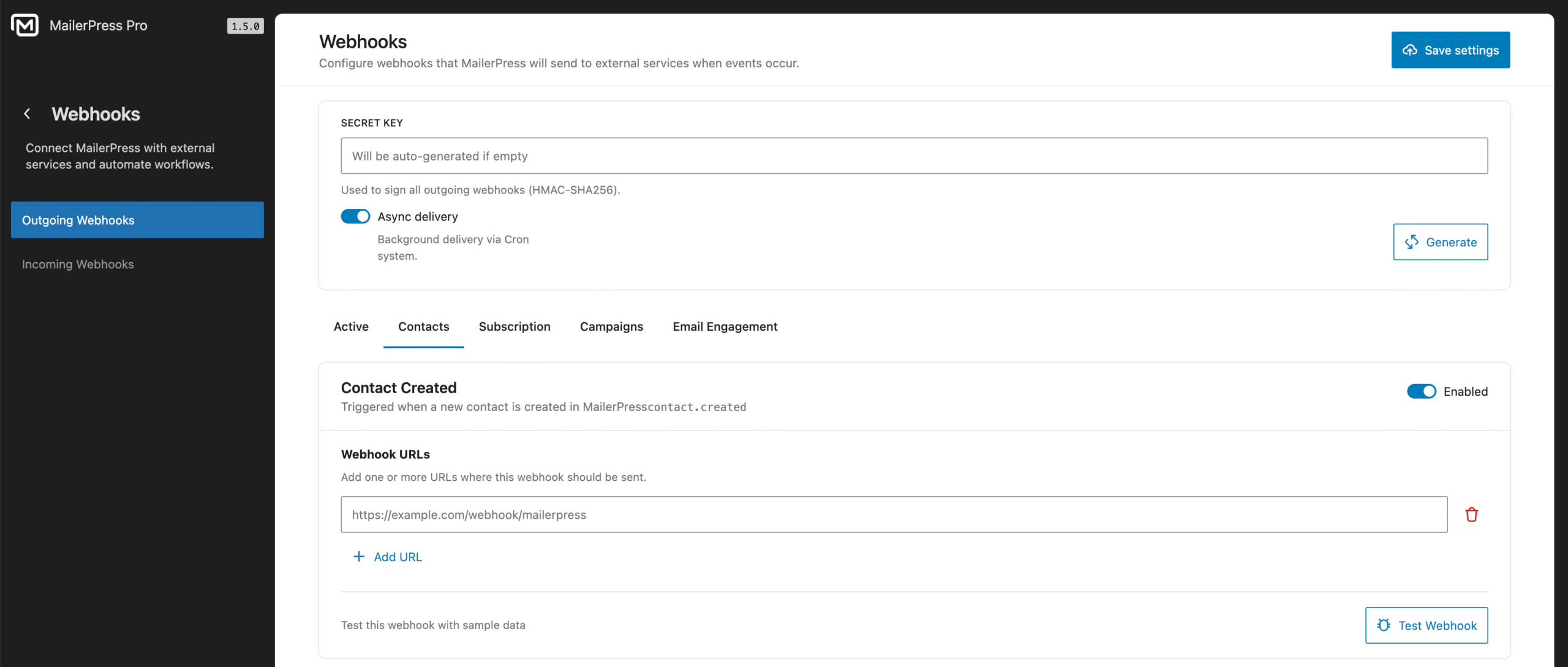Image resolution: width=1568 pixels, height=667 pixels.
Task: Click Test Webhook to send sample data
Action: coord(1427,625)
